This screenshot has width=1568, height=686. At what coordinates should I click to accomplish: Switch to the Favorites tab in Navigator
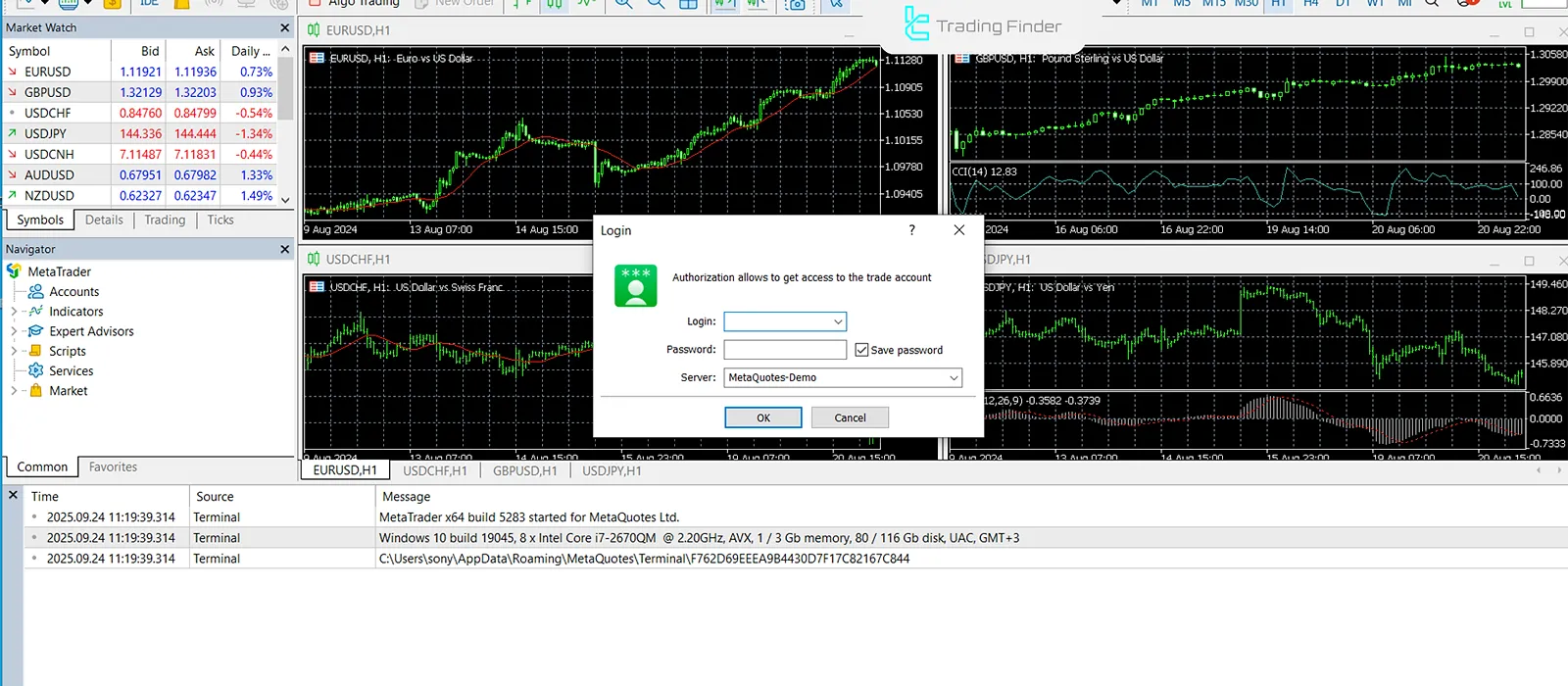[x=113, y=467]
